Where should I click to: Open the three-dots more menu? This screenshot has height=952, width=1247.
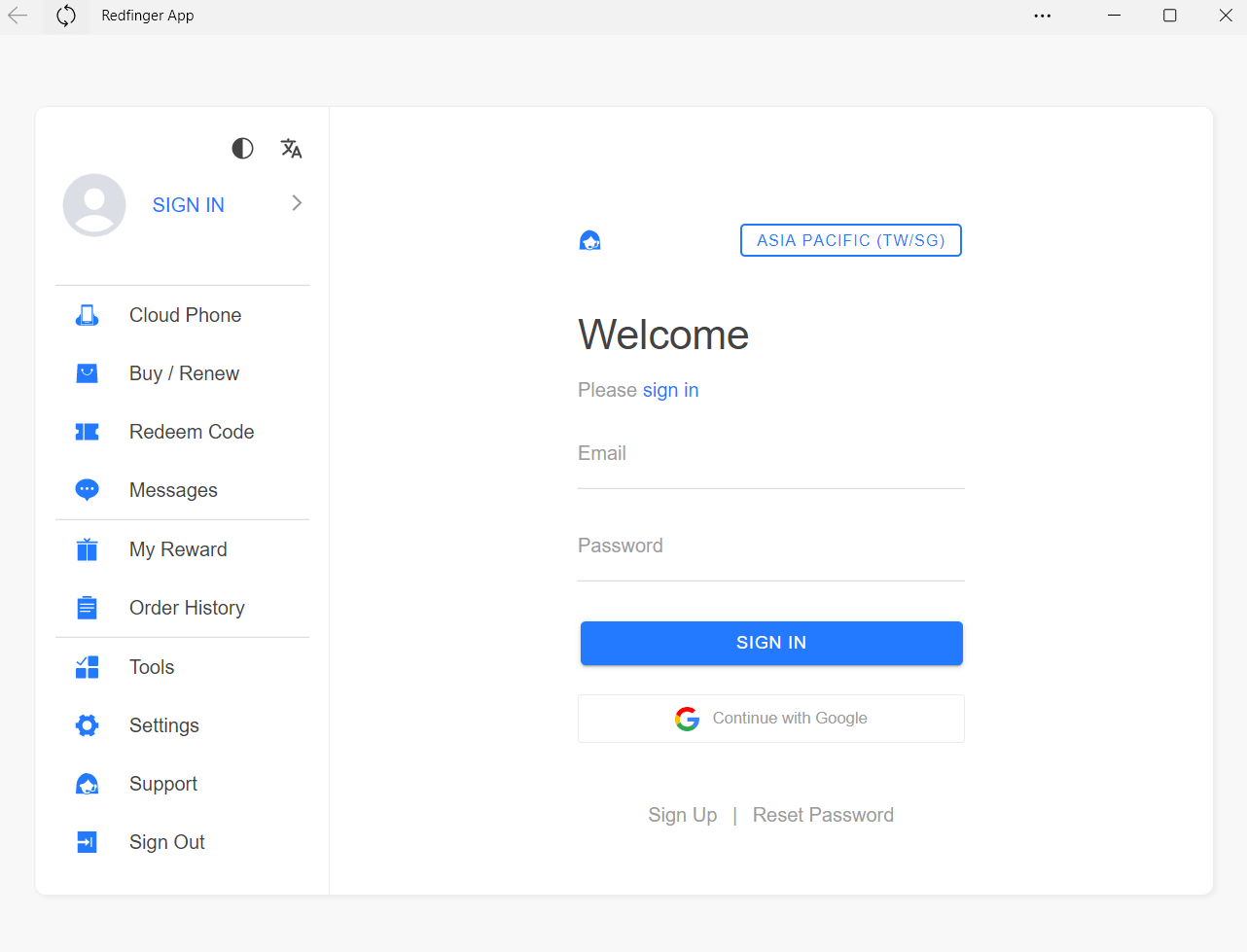tap(1043, 16)
